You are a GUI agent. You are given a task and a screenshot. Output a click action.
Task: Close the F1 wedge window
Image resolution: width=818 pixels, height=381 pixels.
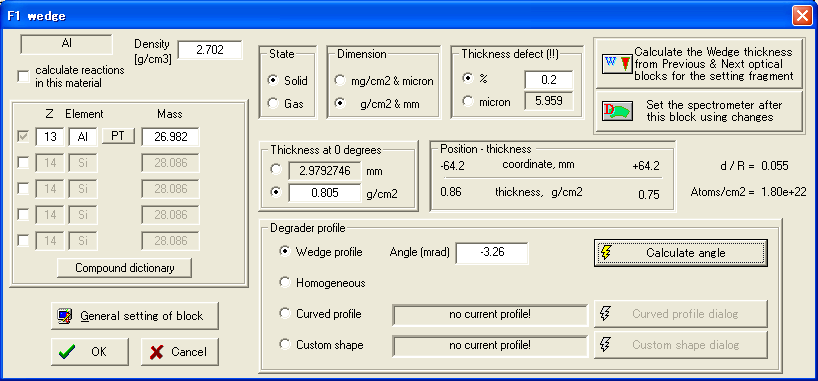click(x=801, y=16)
